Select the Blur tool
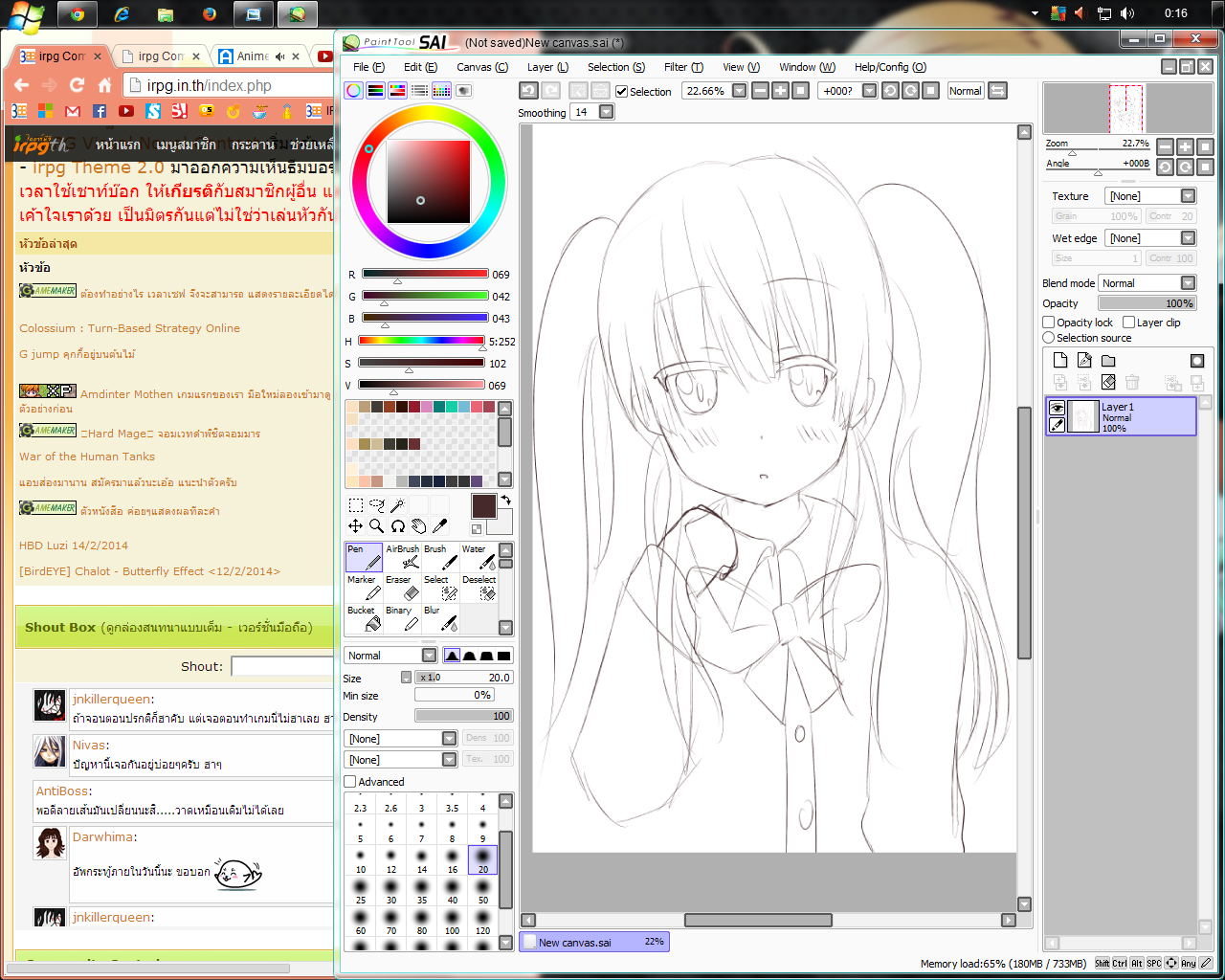Screen dimensions: 1225x980 pyautogui.click(x=440, y=618)
